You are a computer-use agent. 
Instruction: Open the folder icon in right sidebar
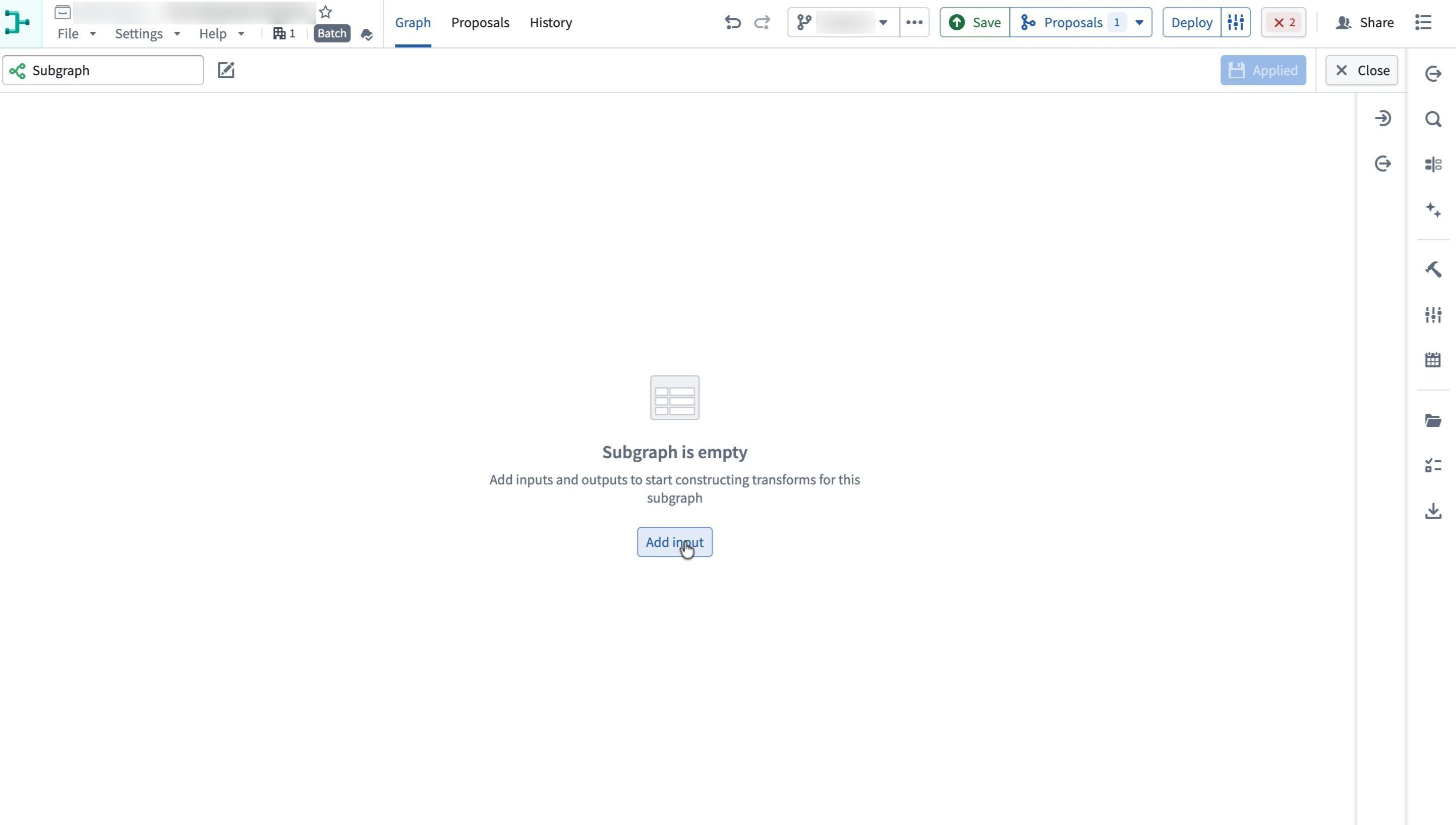tap(1433, 420)
